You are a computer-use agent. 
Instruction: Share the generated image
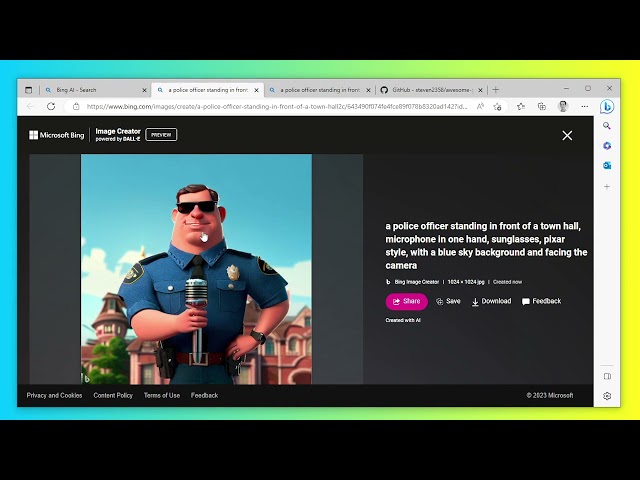[x=407, y=301]
